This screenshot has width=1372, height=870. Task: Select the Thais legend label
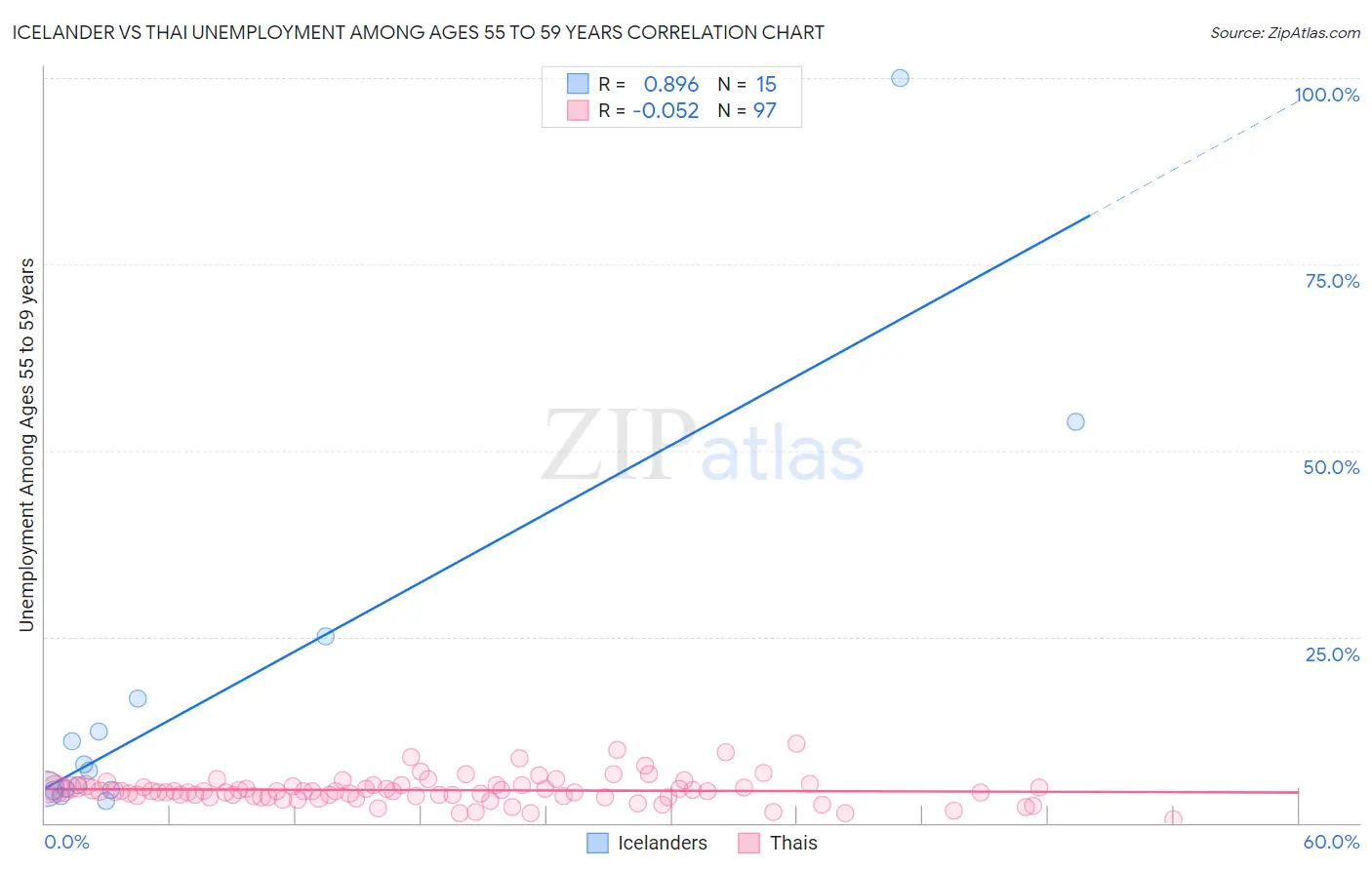793,843
